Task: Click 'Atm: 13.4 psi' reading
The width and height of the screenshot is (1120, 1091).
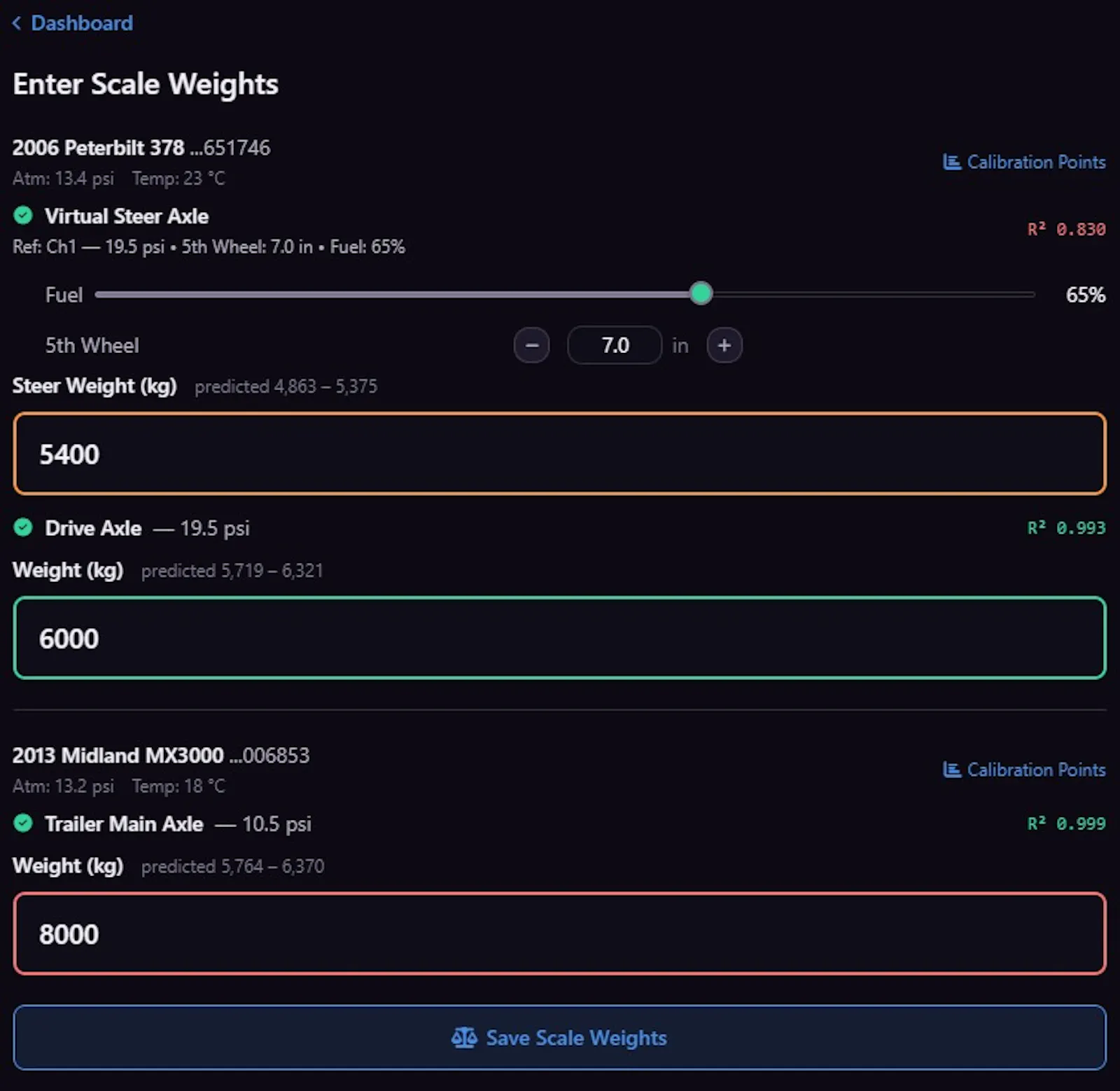Action: (63, 179)
